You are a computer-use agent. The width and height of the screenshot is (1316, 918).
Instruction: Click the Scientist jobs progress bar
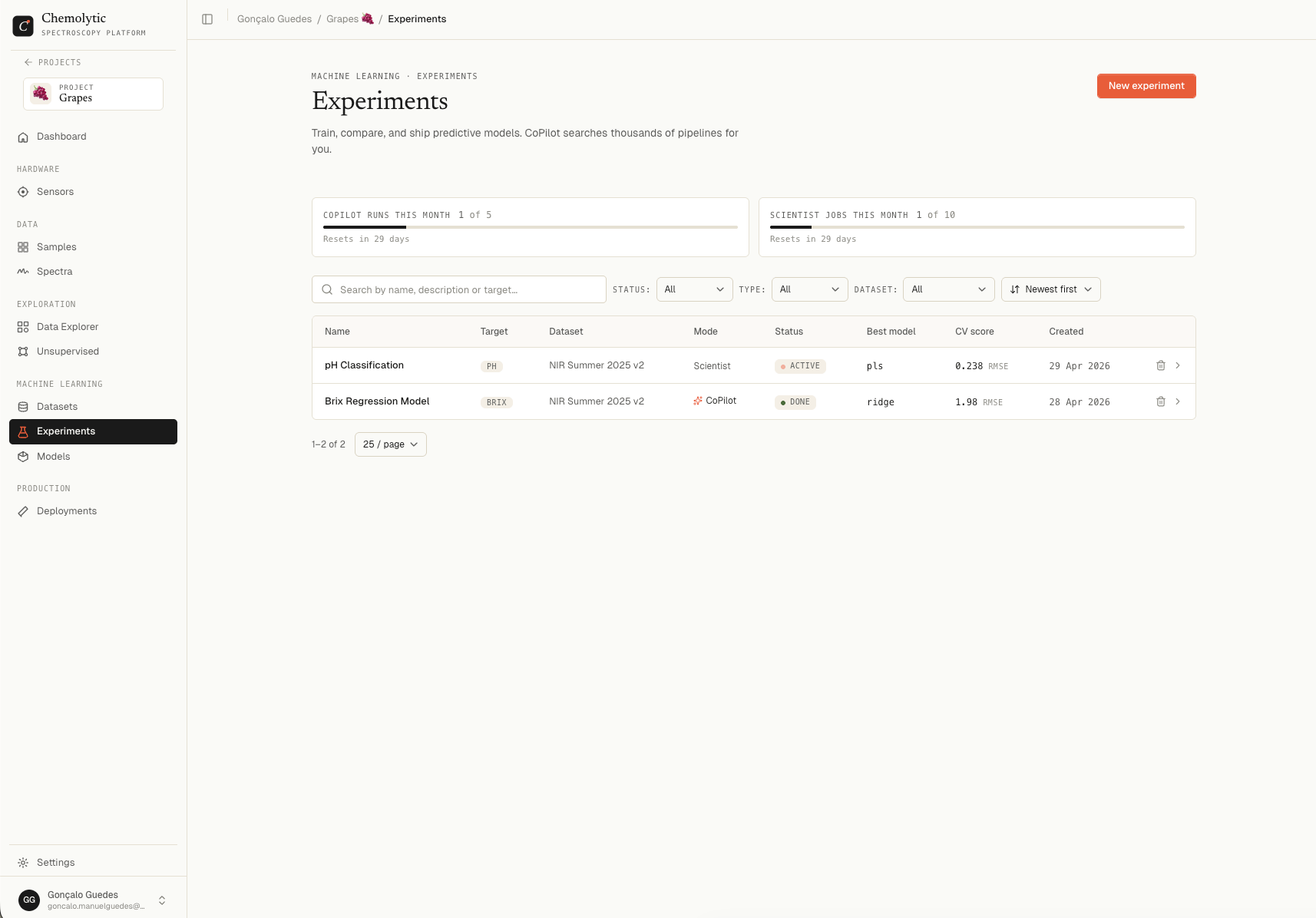(977, 227)
